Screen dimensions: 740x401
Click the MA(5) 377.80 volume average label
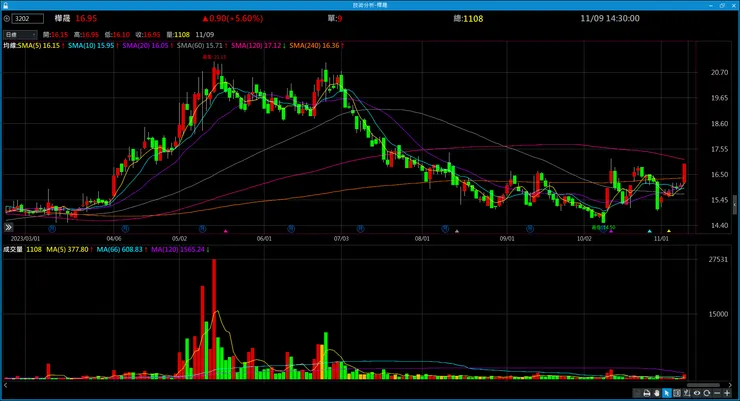(x=67, y=250)
